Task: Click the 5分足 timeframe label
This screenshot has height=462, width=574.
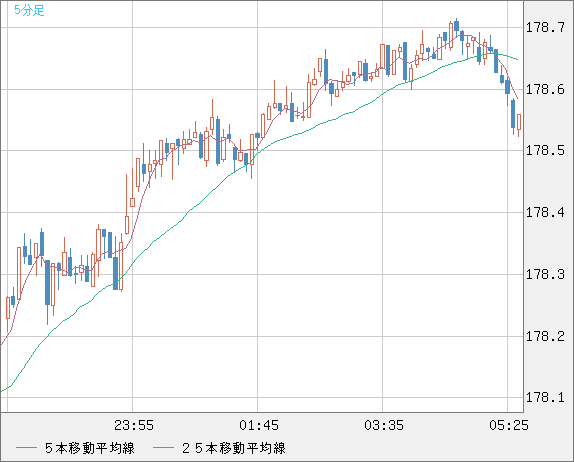Action: coord(29,10)
